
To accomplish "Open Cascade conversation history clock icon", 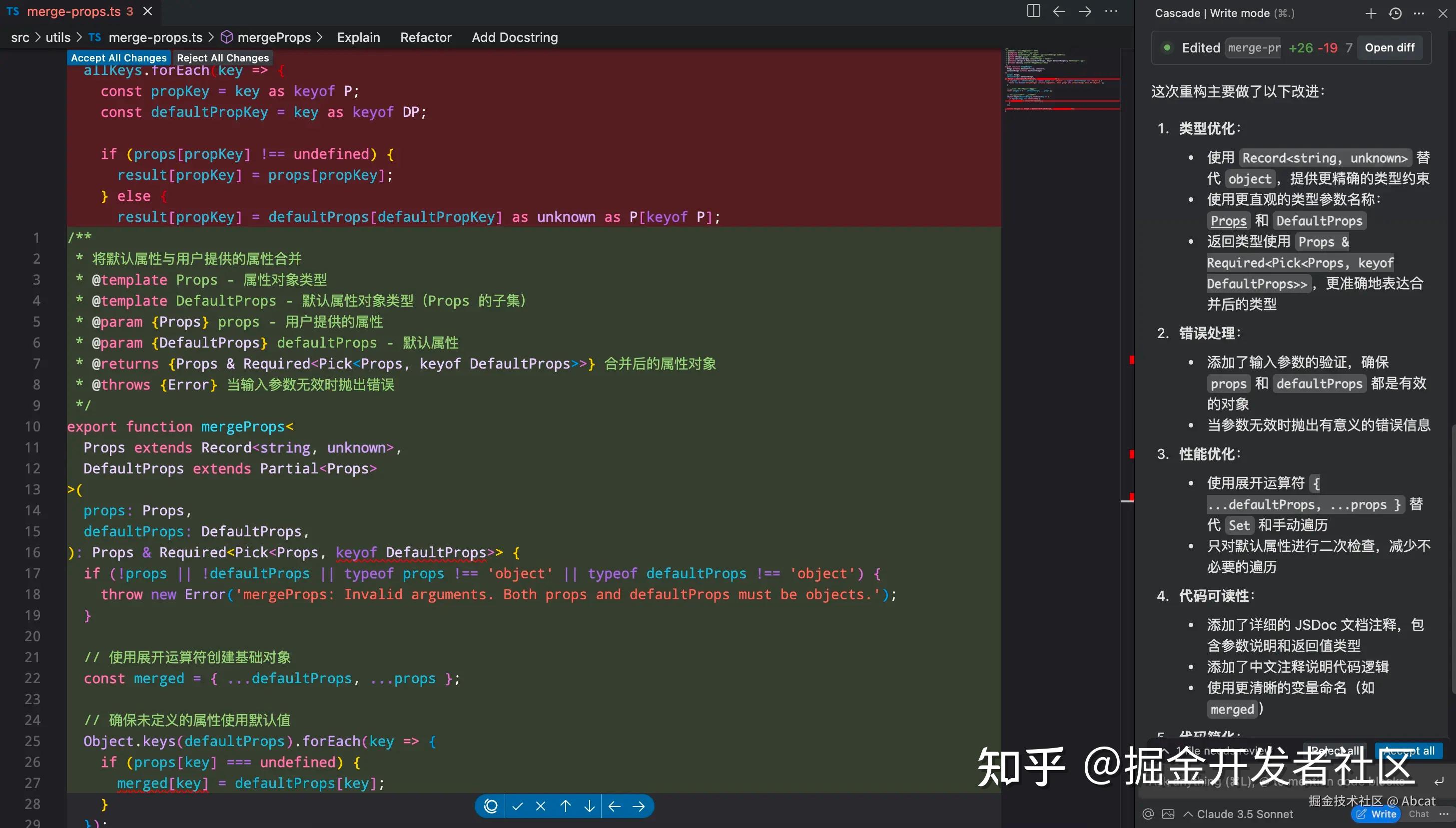I will pyautogui.click(x=1395, y=13).
